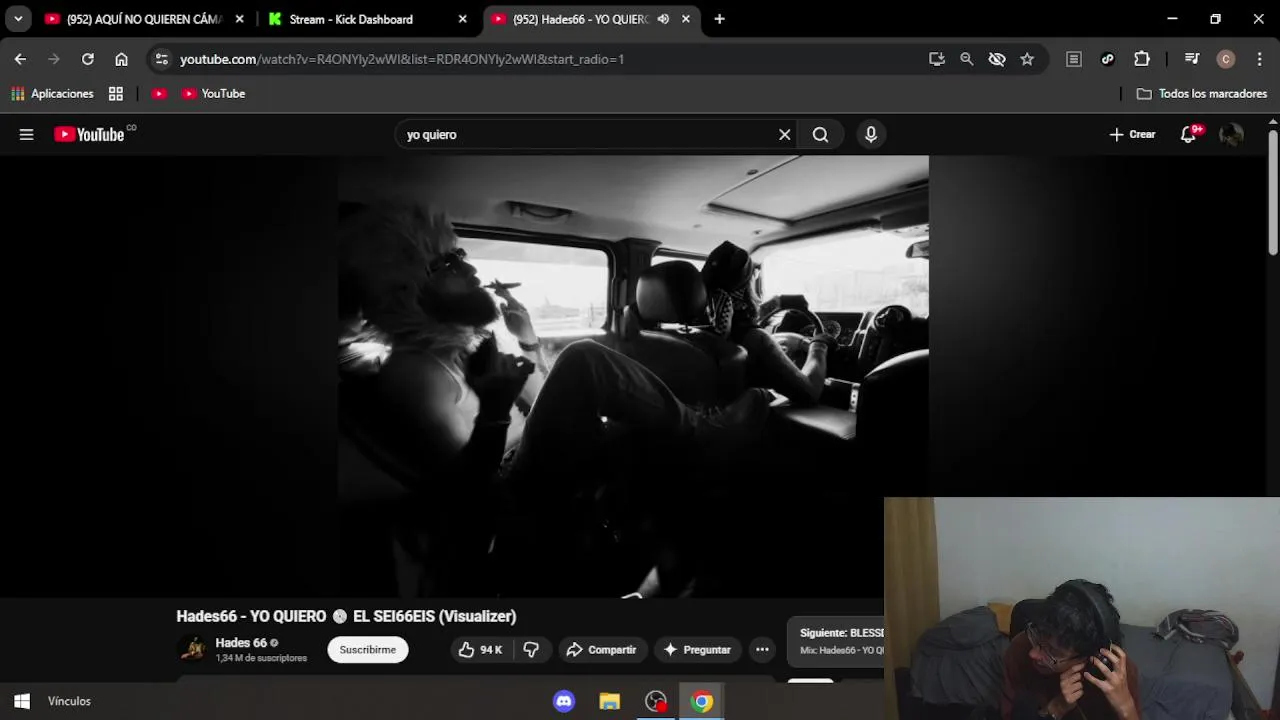Open Google Chrome taskbar icon
The height and width of the screenshot is (720, 1280).
702,701
